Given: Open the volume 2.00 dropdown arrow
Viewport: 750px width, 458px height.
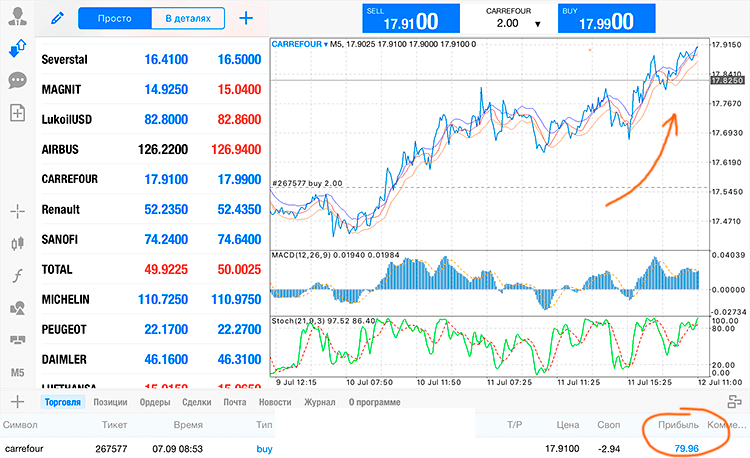Looking at the screenshot, I should [538, 24].
